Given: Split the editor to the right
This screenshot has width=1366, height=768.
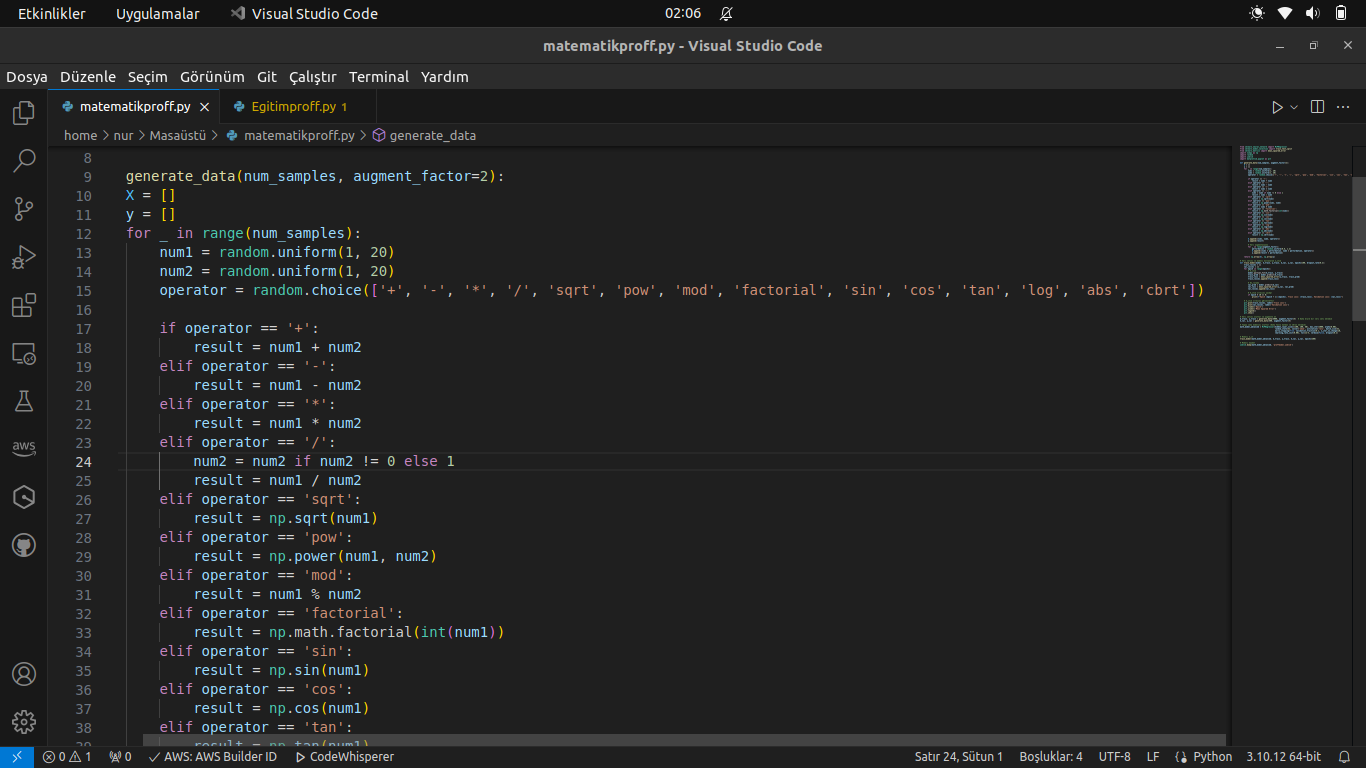Looking at the screenshot, I should 1317,107.
